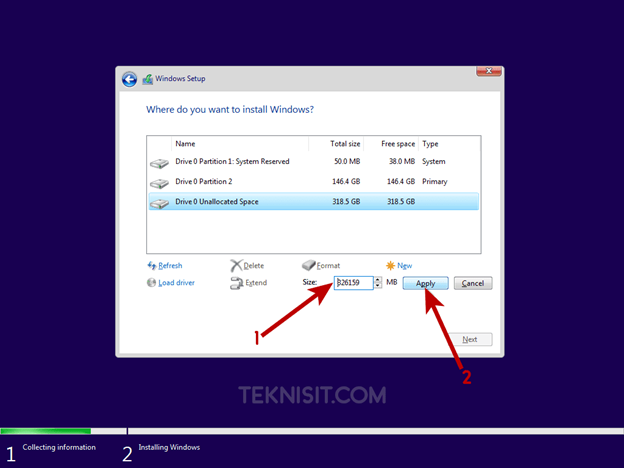The height and width of the screenshot is (468, 624).
Task: Cancel the new partition creation
Action: (473, 283)
